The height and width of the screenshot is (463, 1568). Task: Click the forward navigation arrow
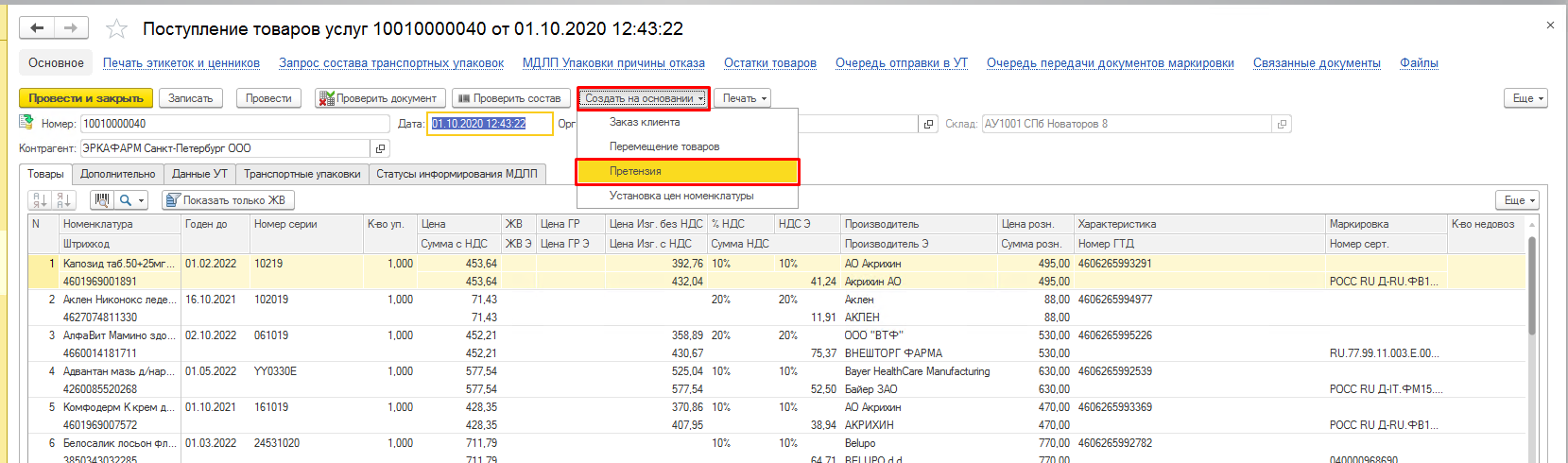[x=71, y=28]
